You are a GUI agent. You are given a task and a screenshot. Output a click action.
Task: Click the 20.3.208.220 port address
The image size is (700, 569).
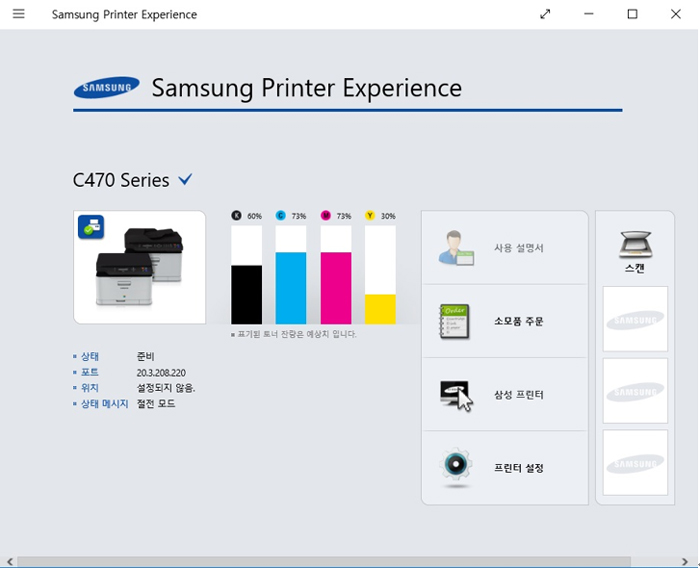tap(161, 373)
